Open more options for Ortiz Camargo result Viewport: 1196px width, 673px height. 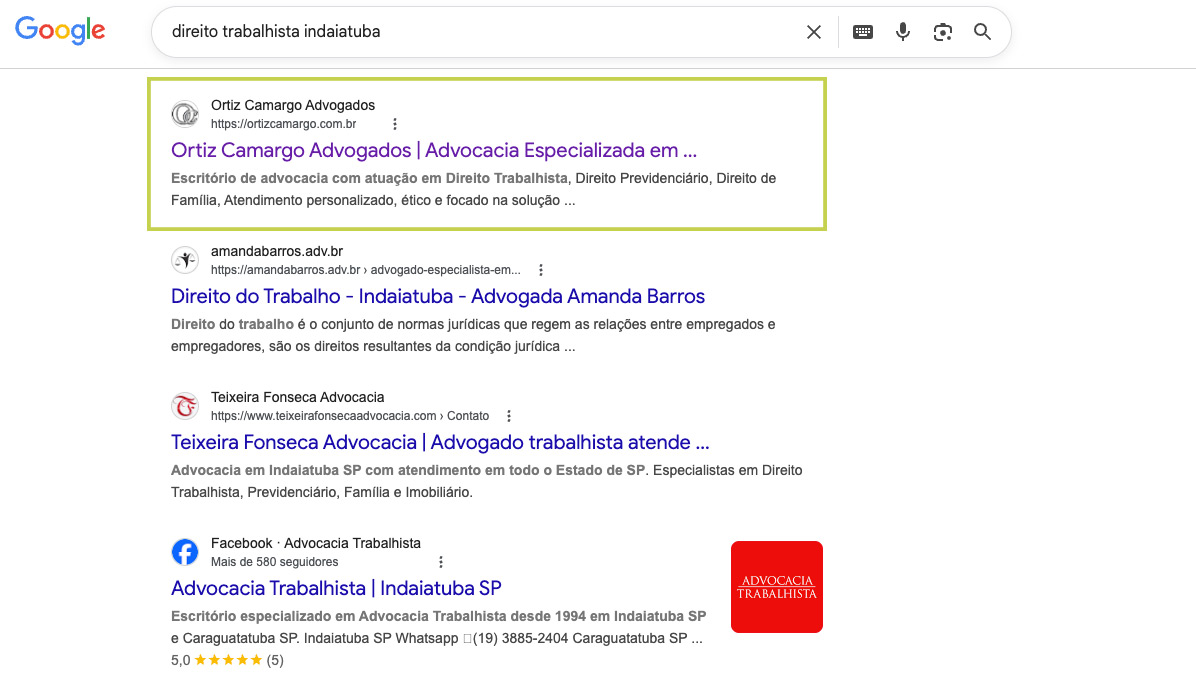tap(395, 124)
